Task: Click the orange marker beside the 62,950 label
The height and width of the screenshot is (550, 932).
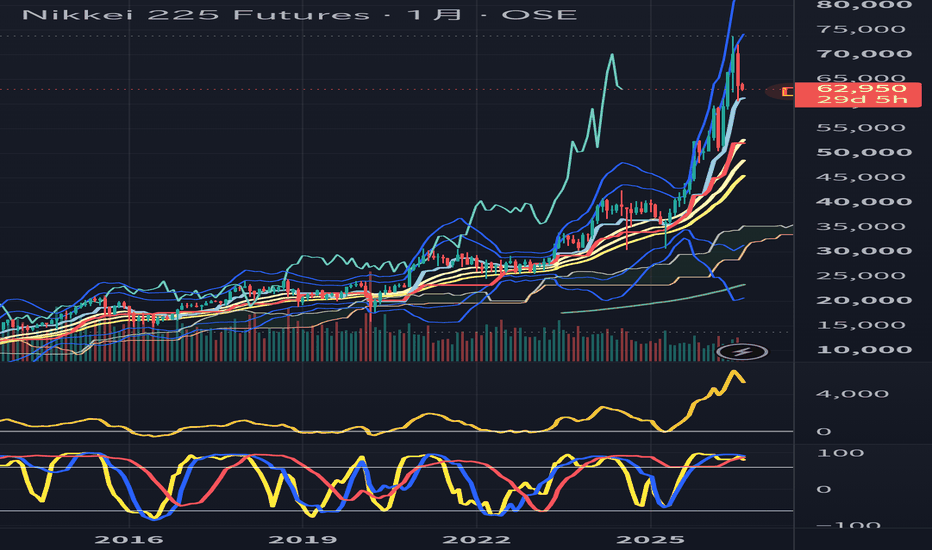Action: point(788,92)
